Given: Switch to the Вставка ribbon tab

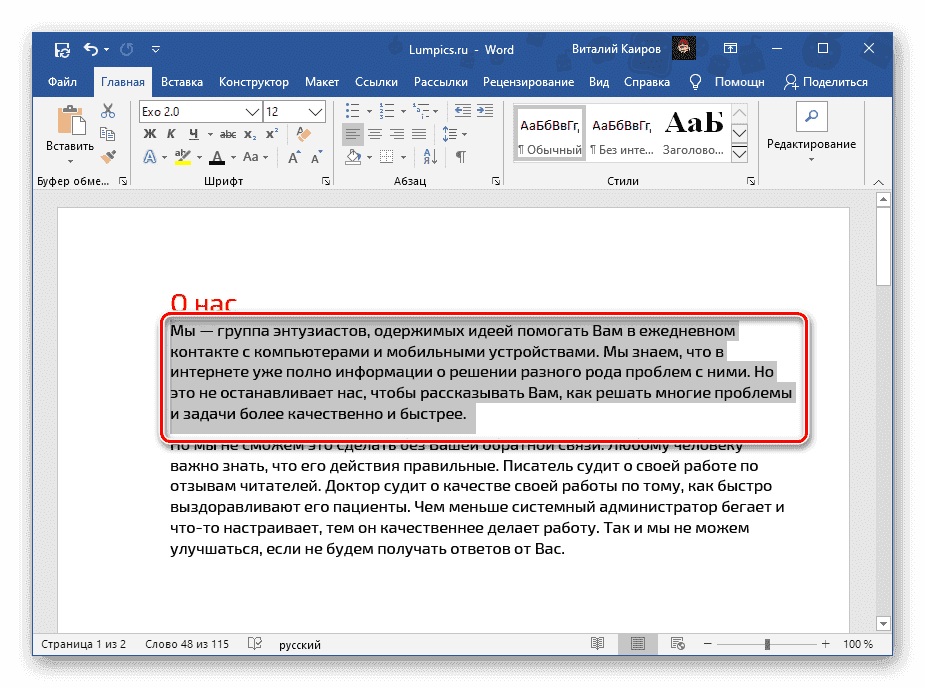Looking at the screenshot, I should pyautogui.click(x=181, y=82).
